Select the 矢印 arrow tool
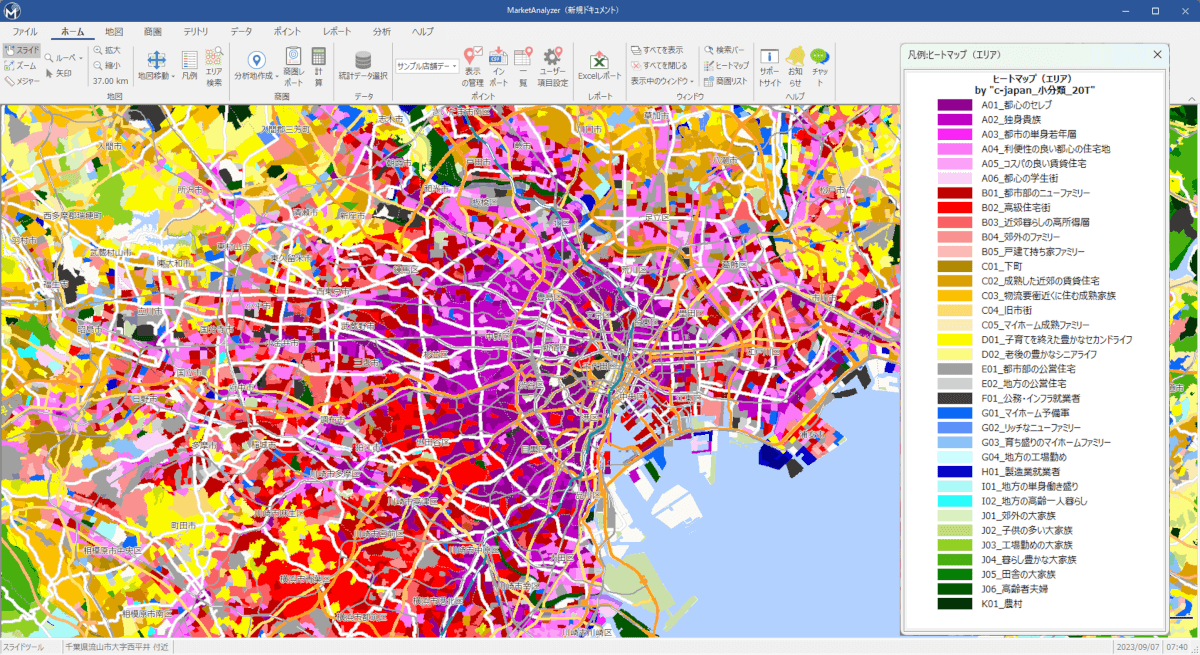Image resolution: width=1200 pixels, height=655 pixels. pyautogui.click(x=58, y=72)
